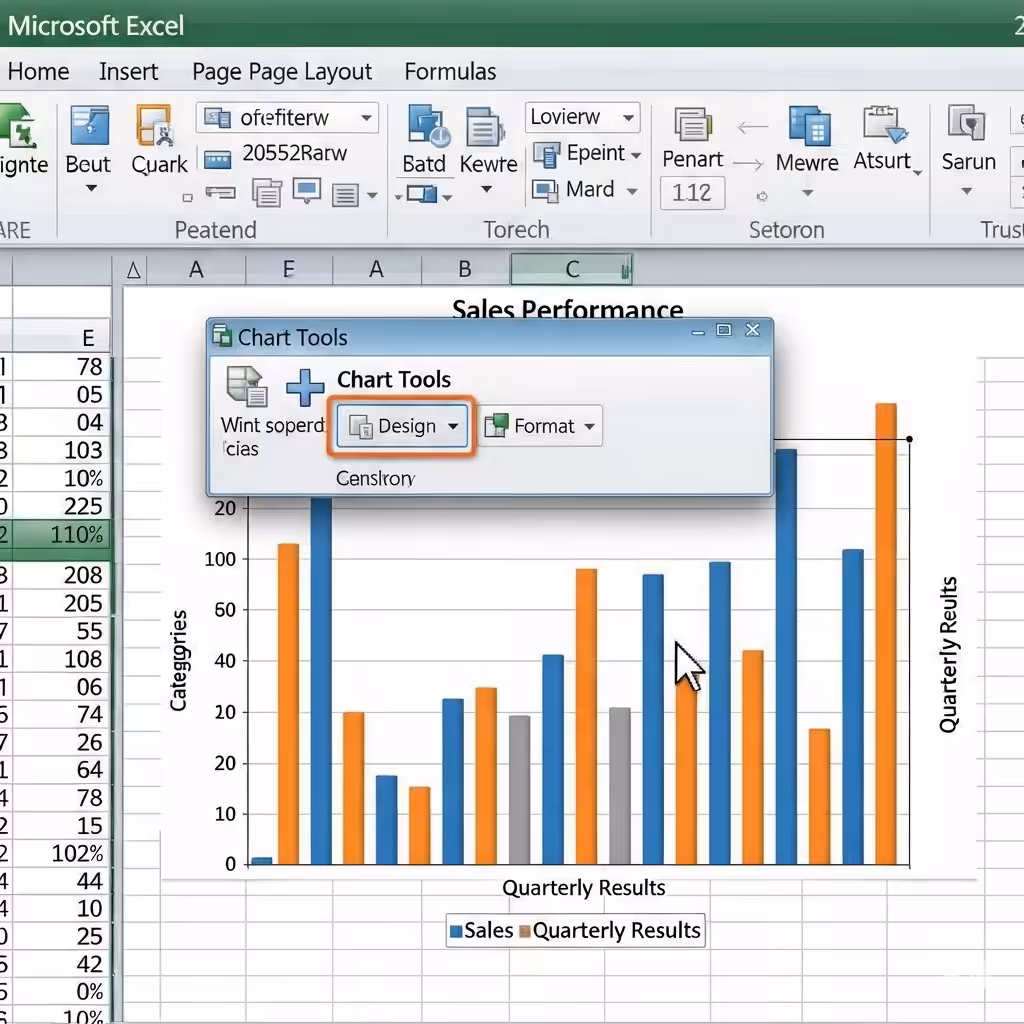Open the Lovierw combo box
The width and height of the screenshot is (1024, 1024).
tap(583, 117)
